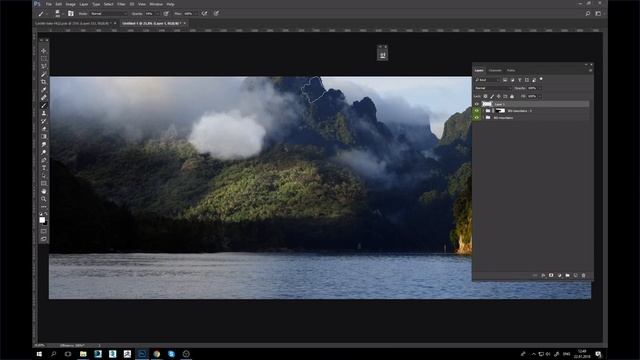Image resolution: width=640 pixels, height=360 pixels.
Task: Open the Image menu
Action: click(x=71, y=4)
